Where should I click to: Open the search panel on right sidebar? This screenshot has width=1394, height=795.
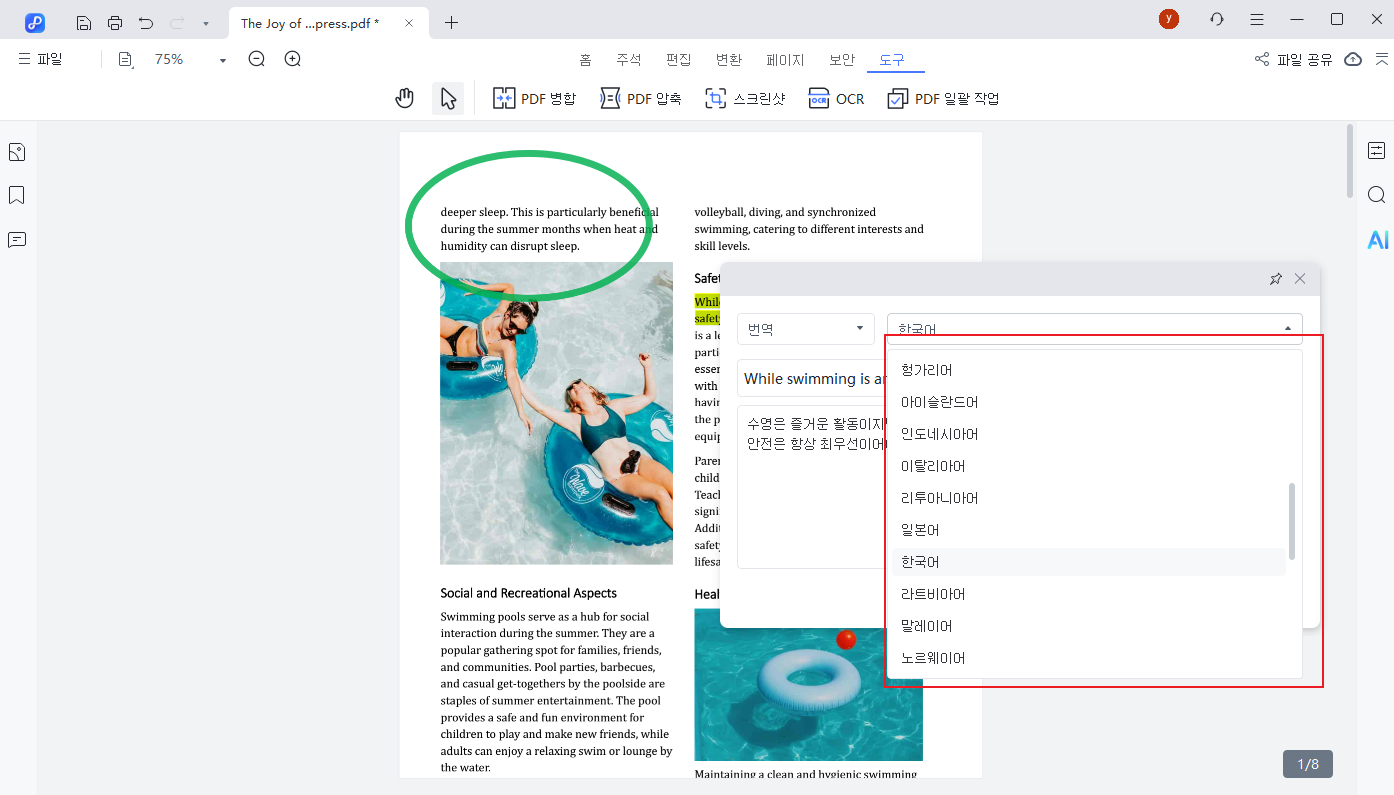pos(1377,195)
